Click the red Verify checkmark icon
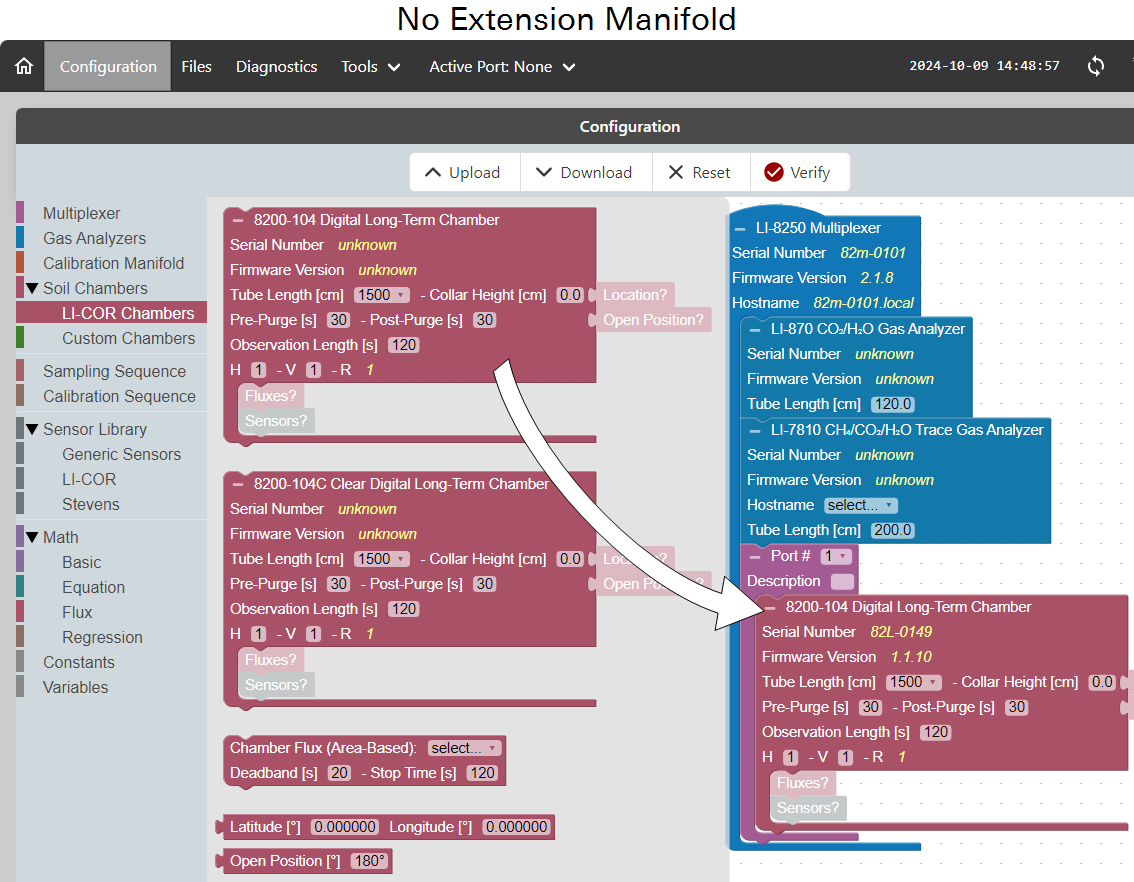This screenshot has width=1134, height=882. [x=774, y=172]
